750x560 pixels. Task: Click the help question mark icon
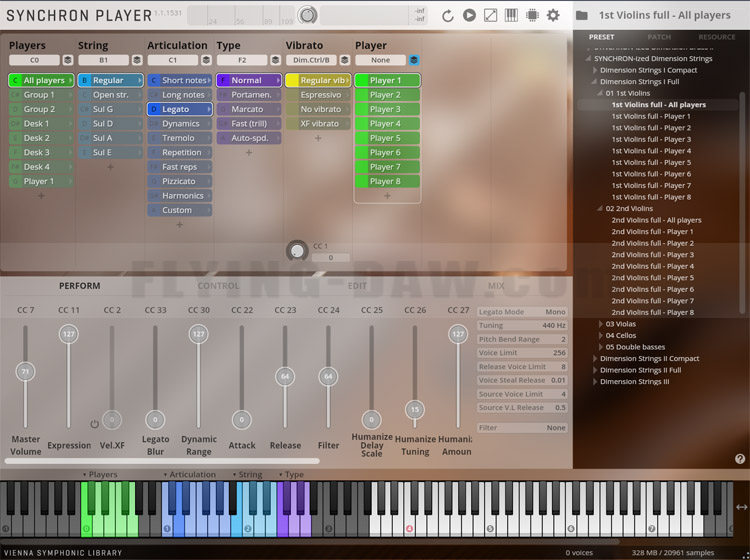739,459
